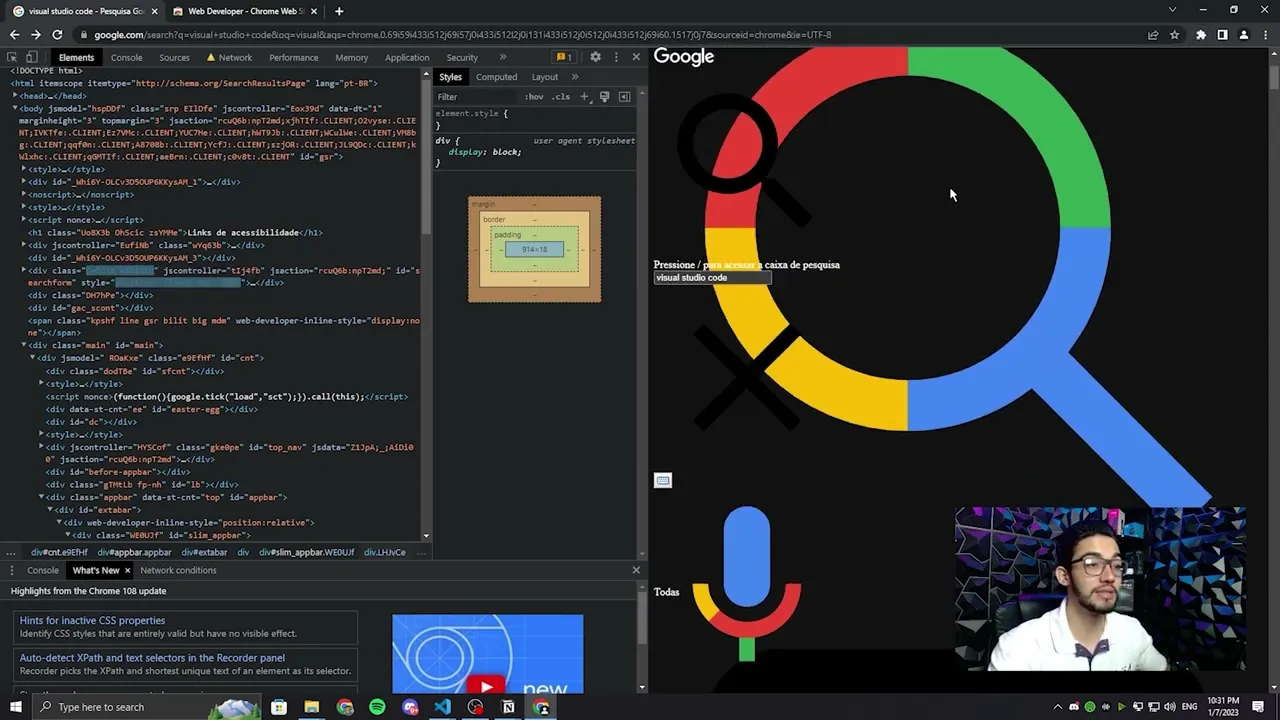Open the drawer three-dot menu
This screenshot has width=1280, height=720.
click(11, 570)
